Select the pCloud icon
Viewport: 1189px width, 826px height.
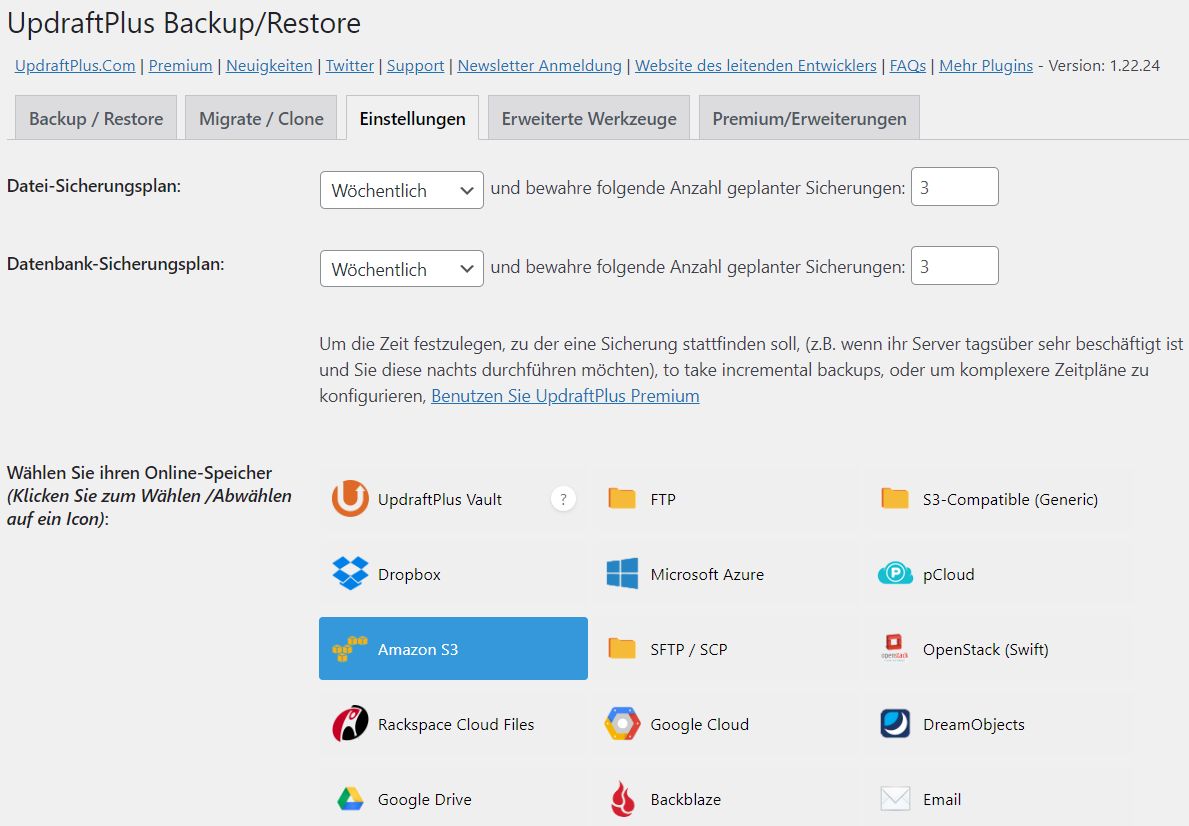pos(895,573)
